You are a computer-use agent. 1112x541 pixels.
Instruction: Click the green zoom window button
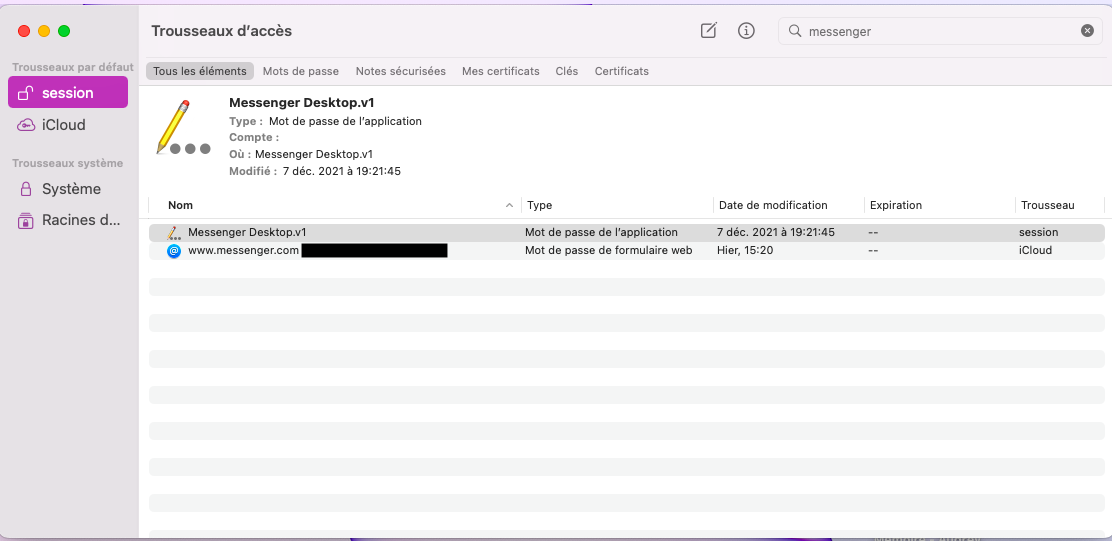(64, 31)
